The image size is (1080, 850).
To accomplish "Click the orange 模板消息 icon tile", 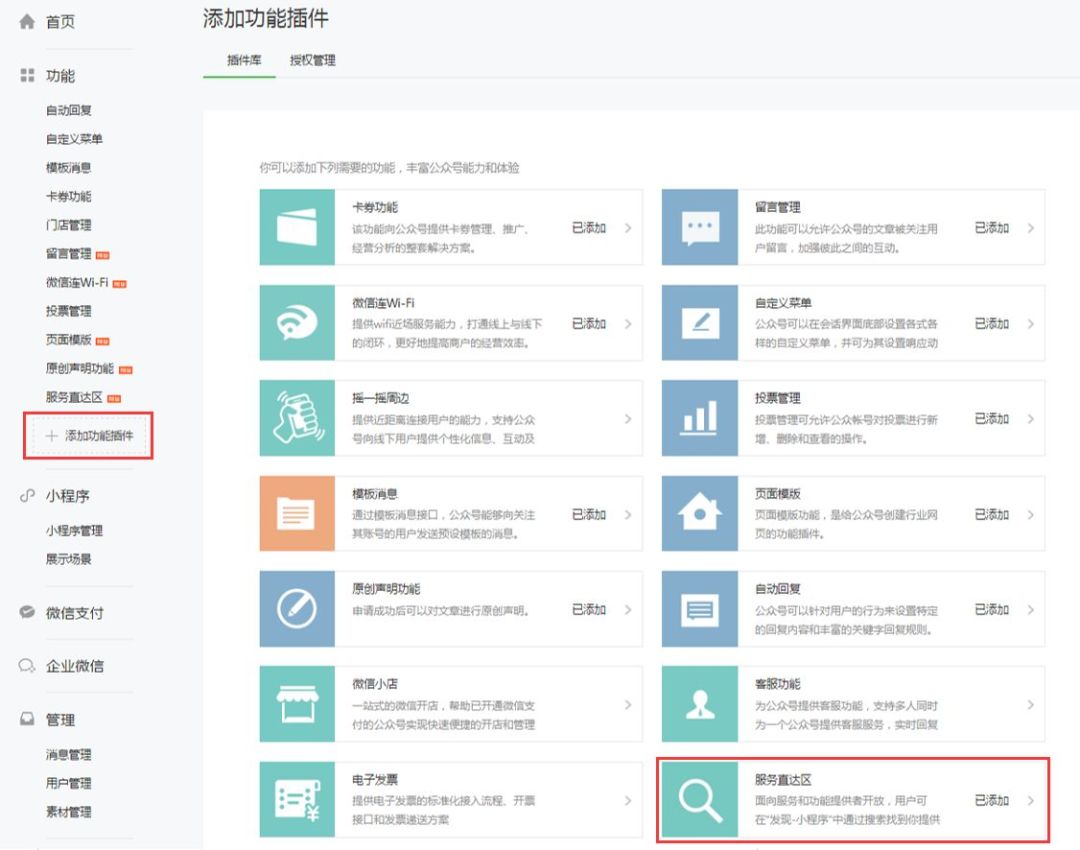I will 297,514.
